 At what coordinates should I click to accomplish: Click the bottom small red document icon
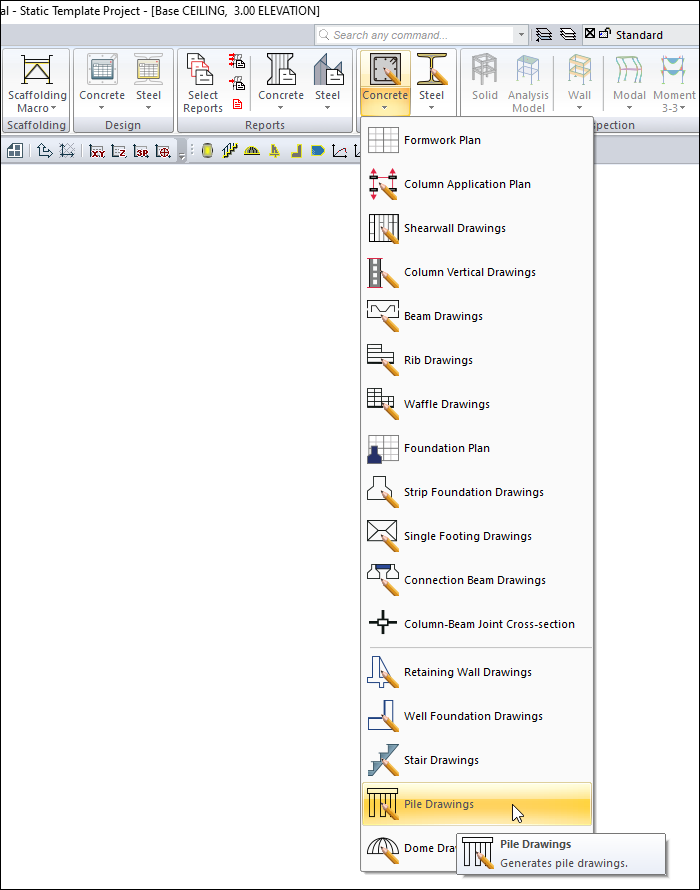pyautogui.click(x=237, y=104)
